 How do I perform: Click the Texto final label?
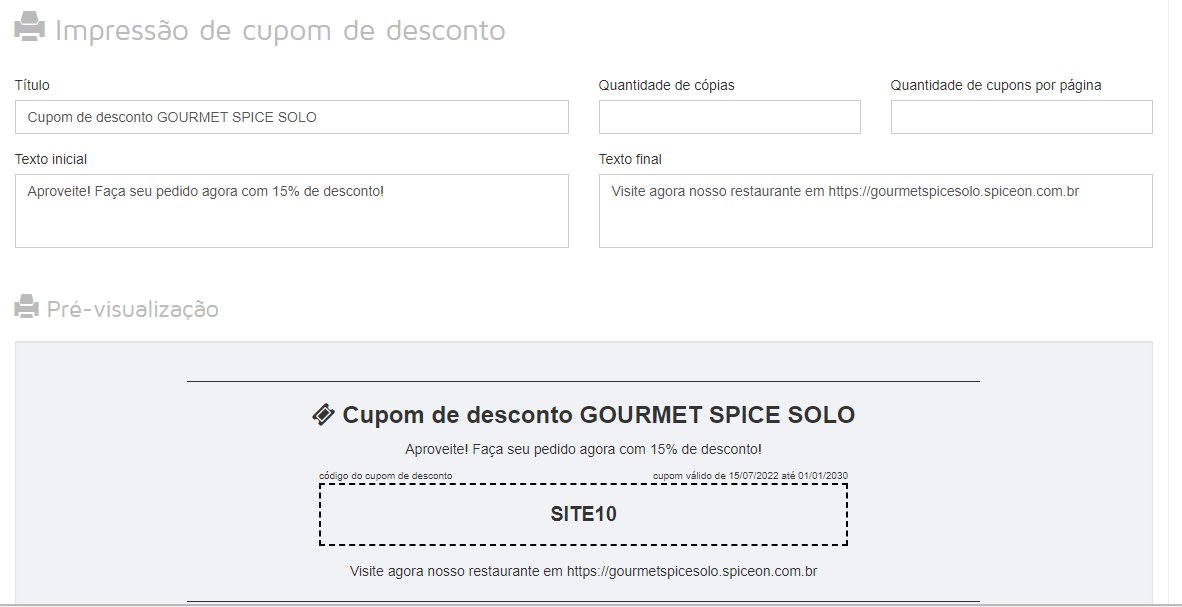pyautogui.click(x=630, y=159)
